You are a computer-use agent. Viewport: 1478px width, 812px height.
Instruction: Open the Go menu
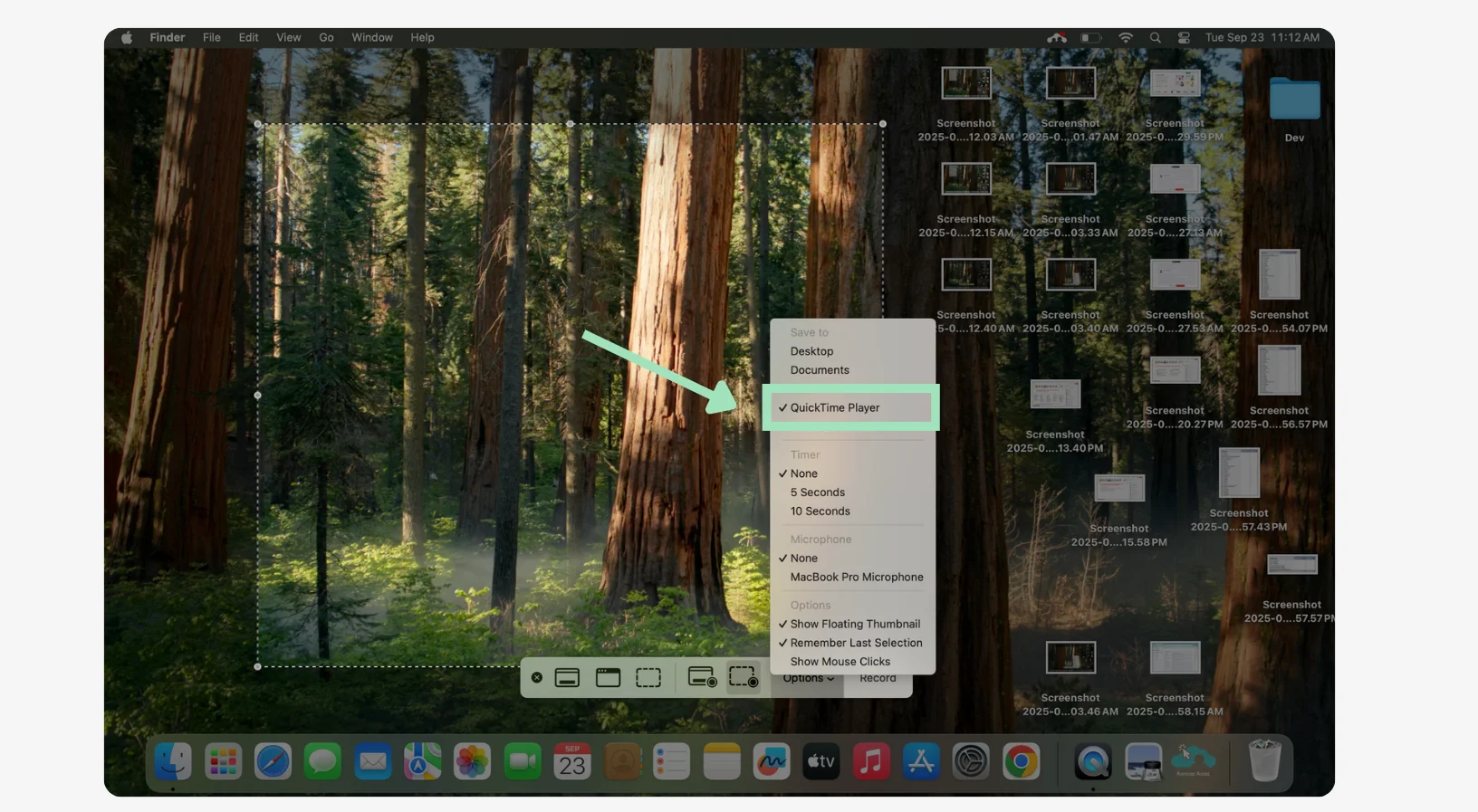326,38
